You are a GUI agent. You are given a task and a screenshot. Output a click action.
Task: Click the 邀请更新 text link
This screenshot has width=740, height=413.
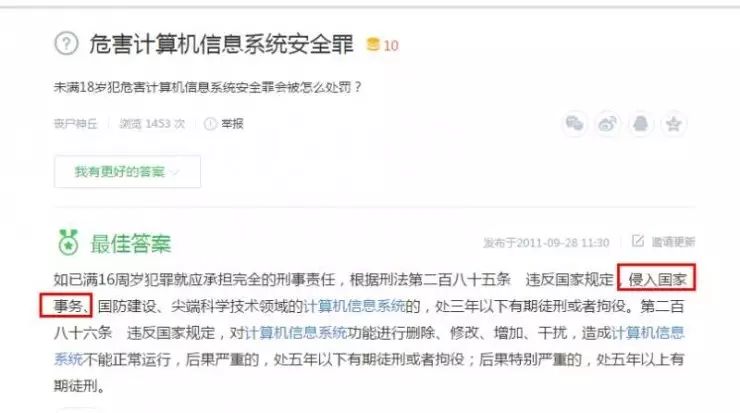(x=673, y=242)
